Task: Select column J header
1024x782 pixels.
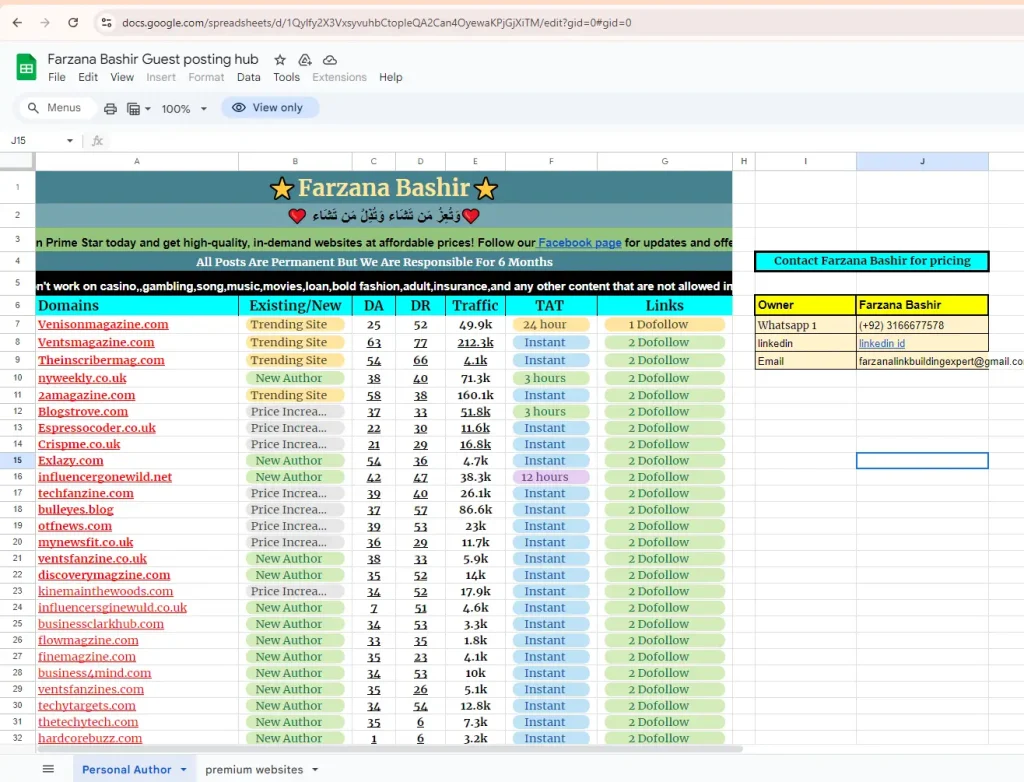Action: click(922, 161)
